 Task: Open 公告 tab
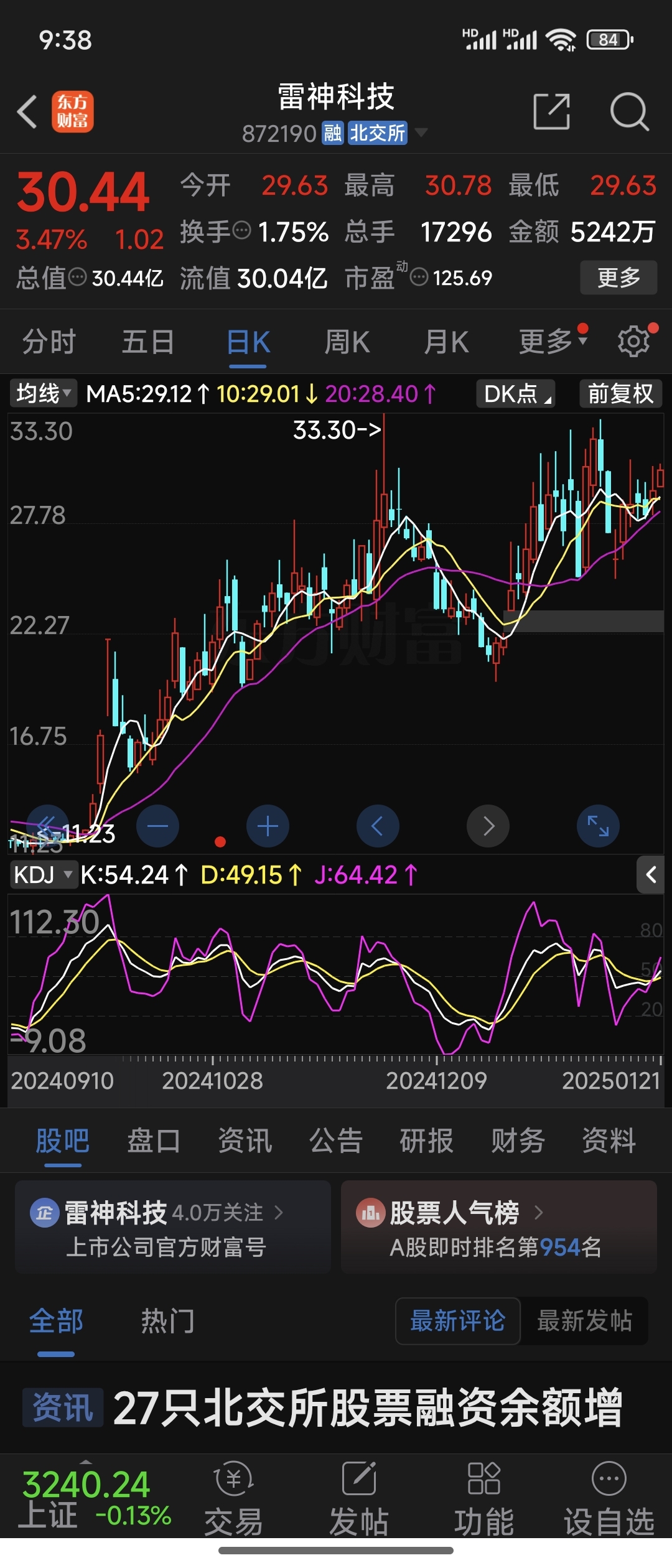(336, 1141)
